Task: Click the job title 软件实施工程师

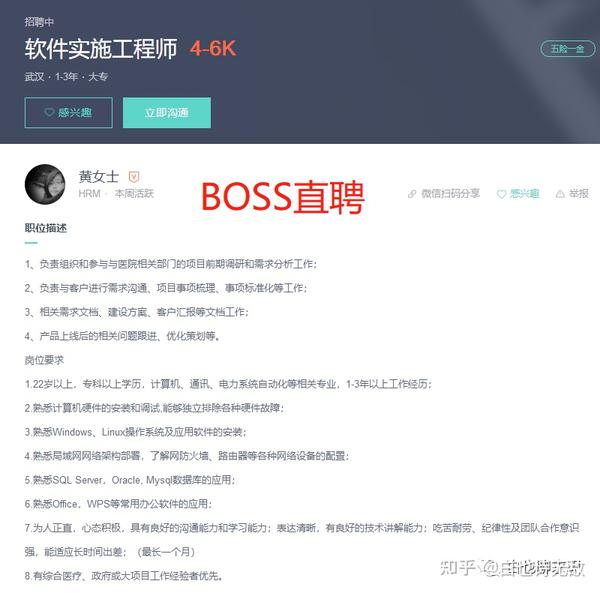Action: [101, 49]
